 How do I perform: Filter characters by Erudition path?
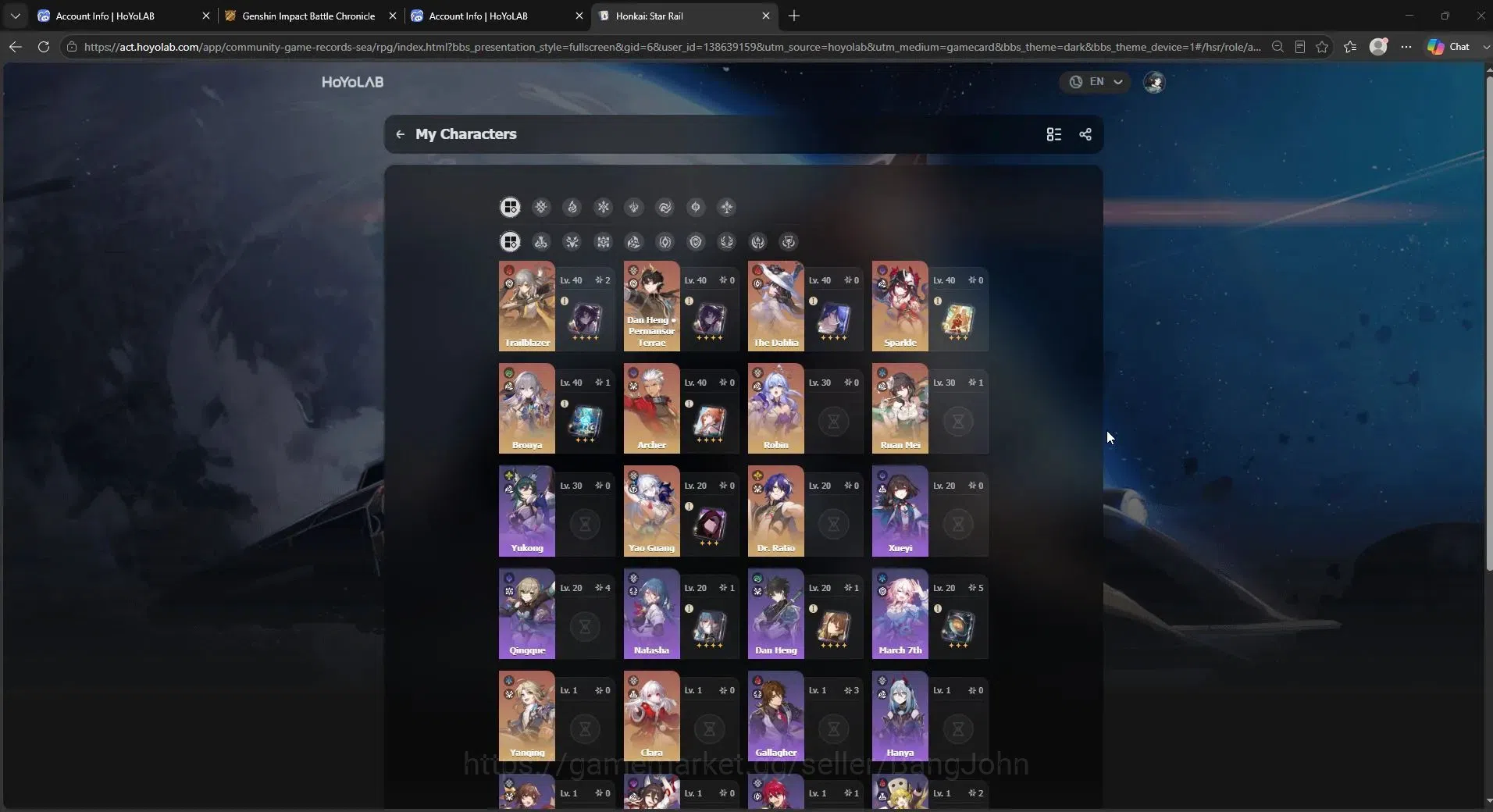[603, 242]
